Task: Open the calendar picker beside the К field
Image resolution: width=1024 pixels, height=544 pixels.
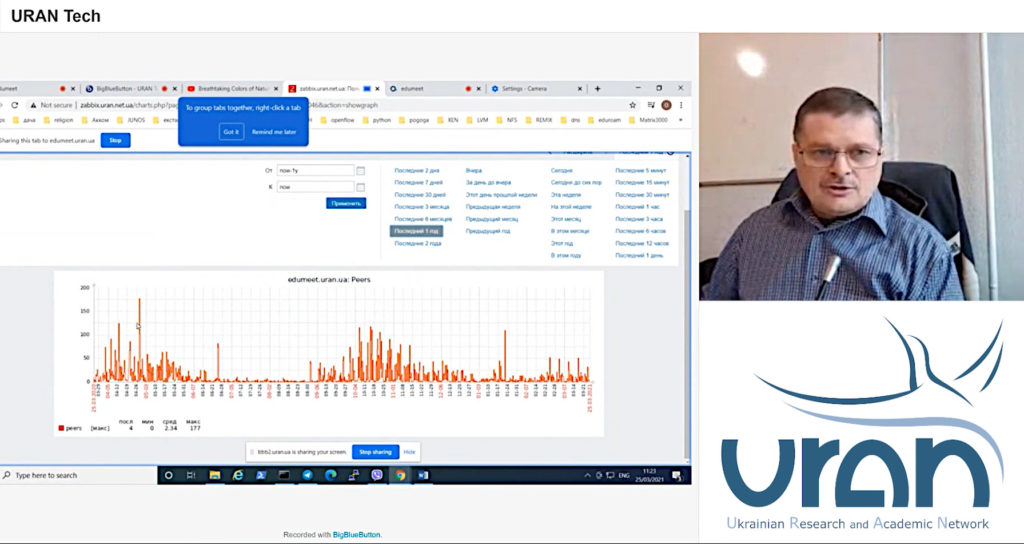Action: pyautogui.click(x=361, y=187)
